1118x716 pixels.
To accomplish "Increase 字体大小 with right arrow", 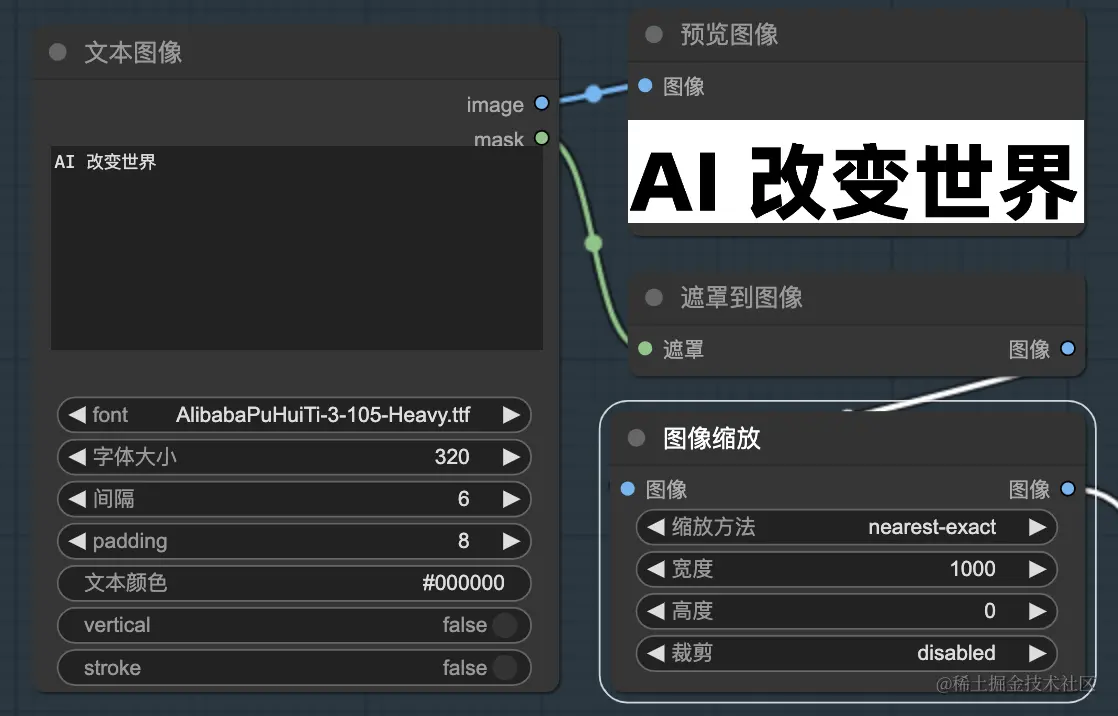I will point(511,456).
